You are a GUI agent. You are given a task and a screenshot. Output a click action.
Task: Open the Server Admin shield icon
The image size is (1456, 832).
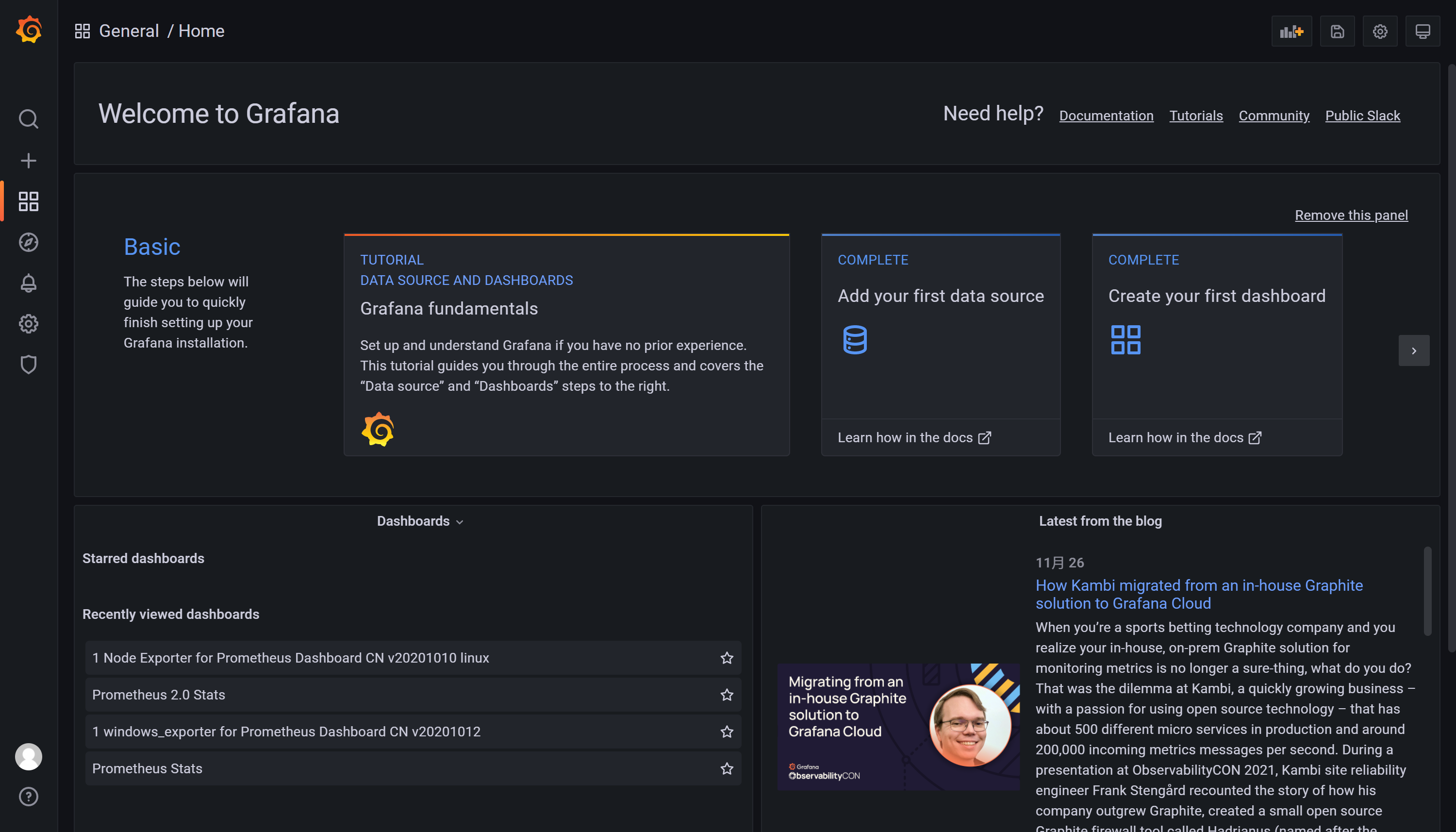(29, 365)
